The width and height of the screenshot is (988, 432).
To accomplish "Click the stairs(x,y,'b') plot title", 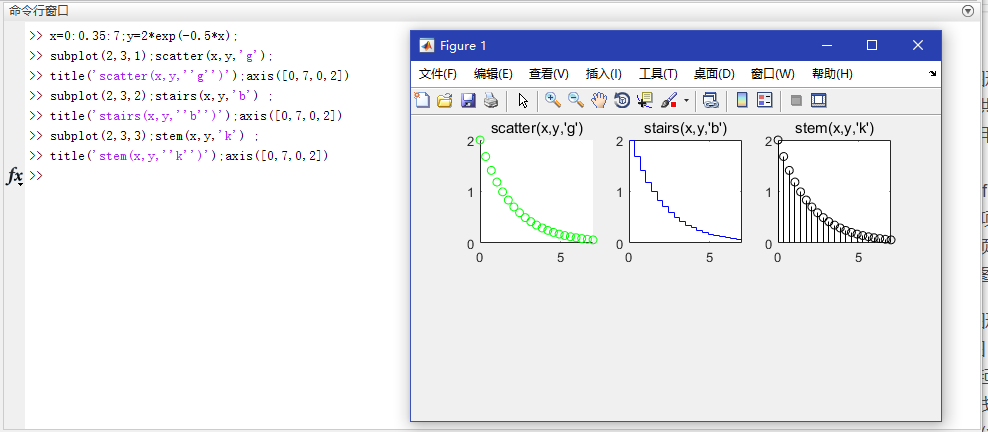I will click(x=686, y=129).
